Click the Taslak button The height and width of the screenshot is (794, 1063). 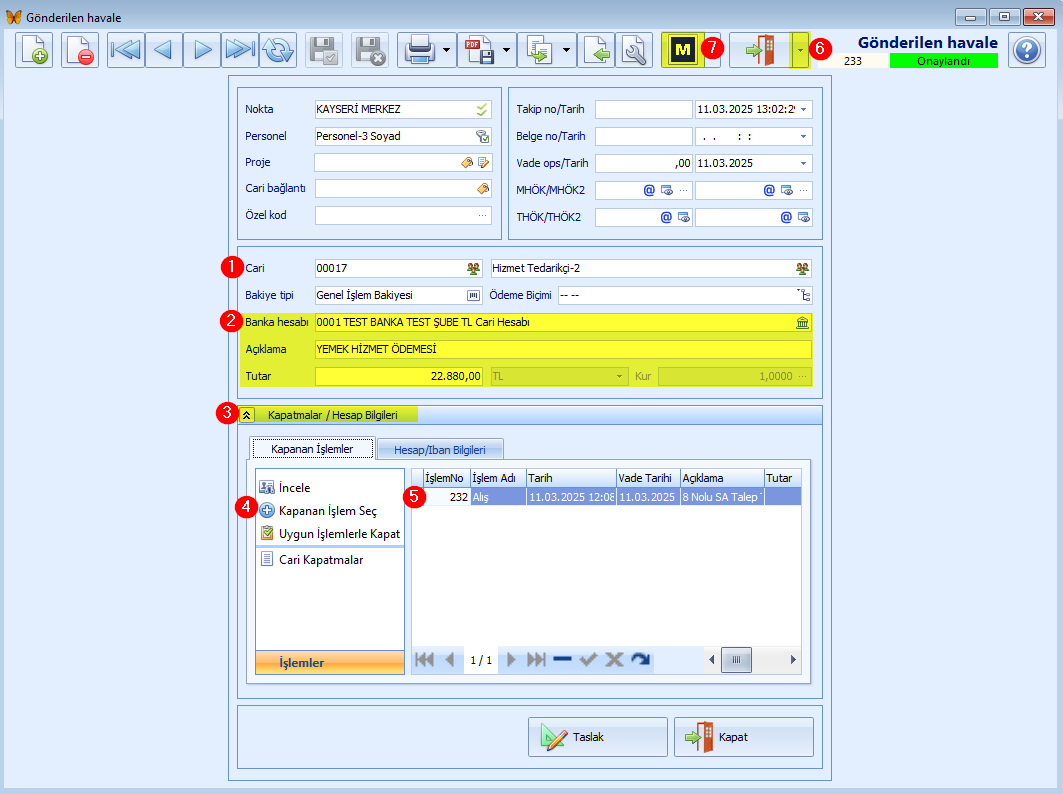597,737
